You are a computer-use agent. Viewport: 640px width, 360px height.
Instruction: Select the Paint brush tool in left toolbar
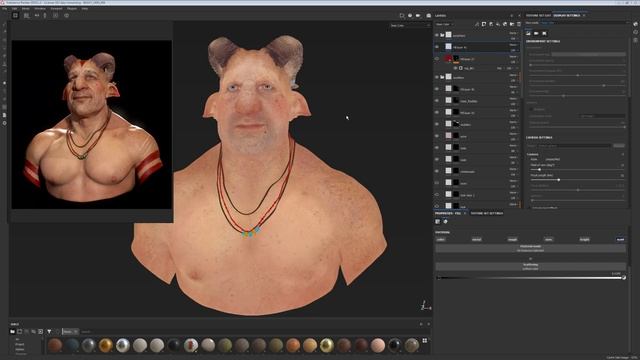pyautogui.click(x=4, y=24)
